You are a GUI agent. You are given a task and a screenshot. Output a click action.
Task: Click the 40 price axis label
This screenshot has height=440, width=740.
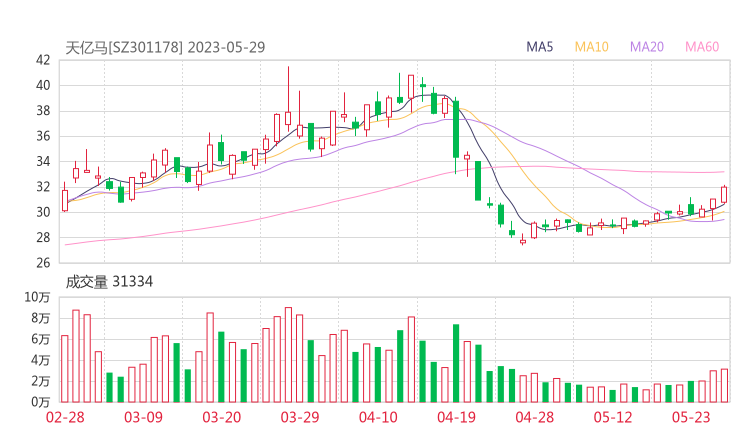coord(43,85)
